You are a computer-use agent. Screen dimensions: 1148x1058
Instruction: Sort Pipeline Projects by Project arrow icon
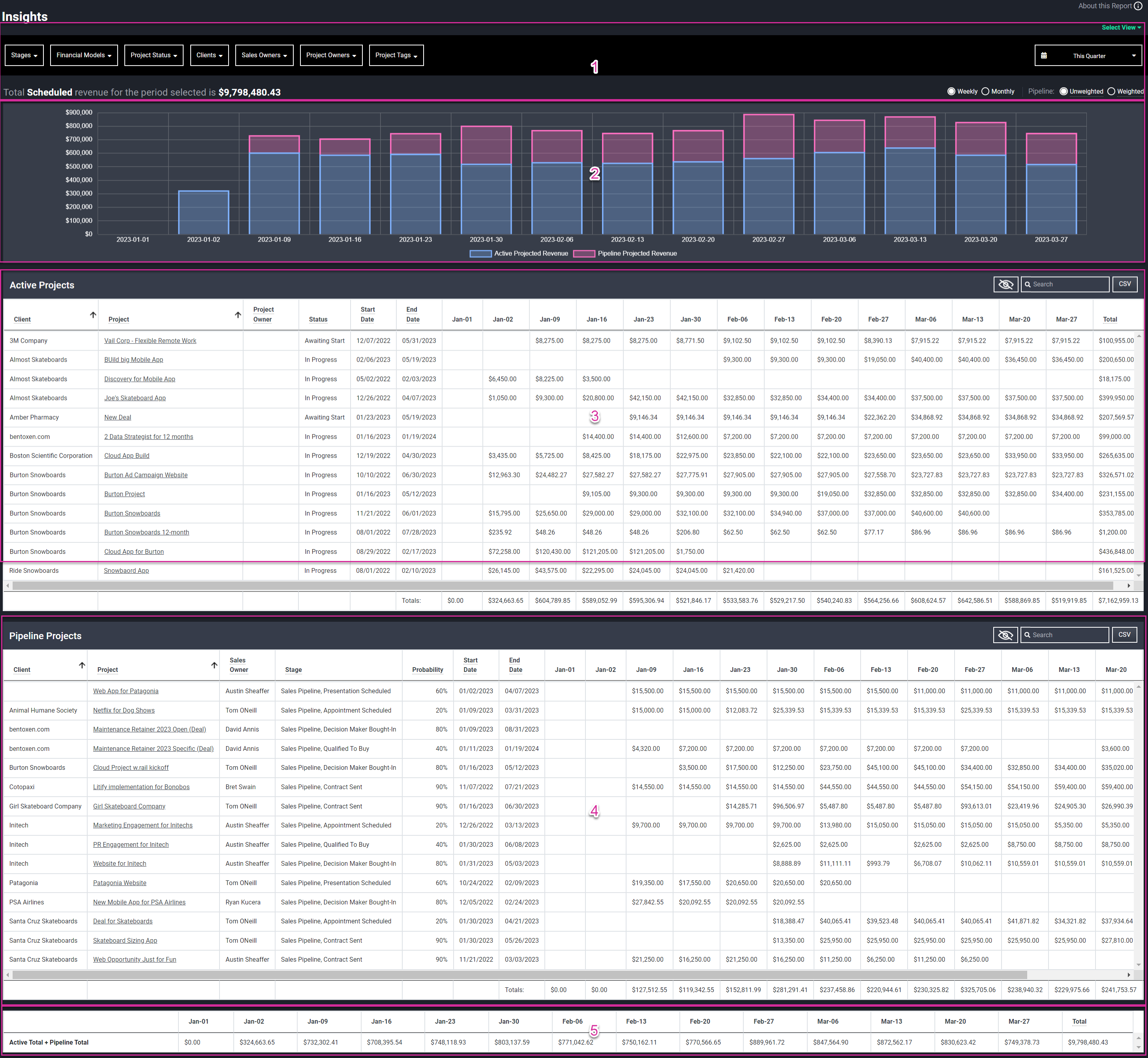coord(214,665)
